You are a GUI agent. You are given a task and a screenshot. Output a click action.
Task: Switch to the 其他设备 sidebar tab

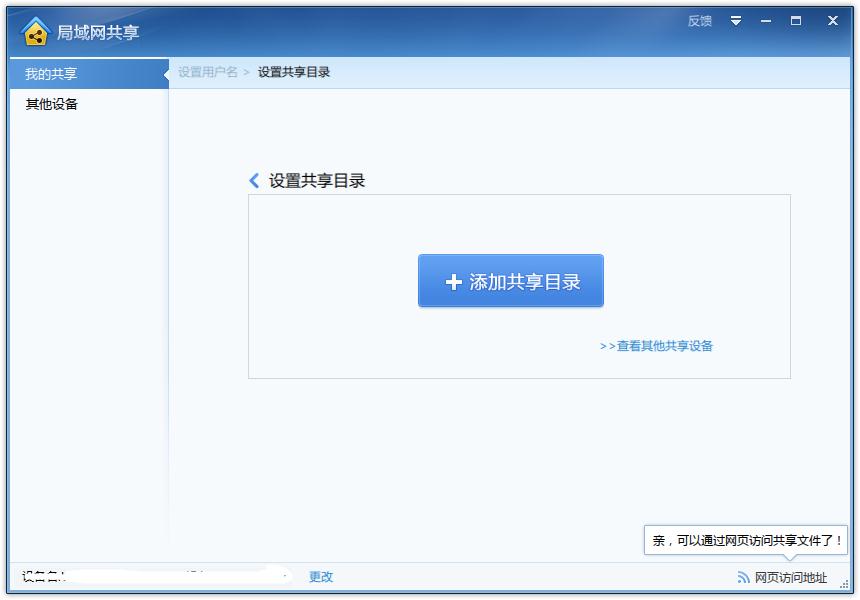click(x=52, y=104)
